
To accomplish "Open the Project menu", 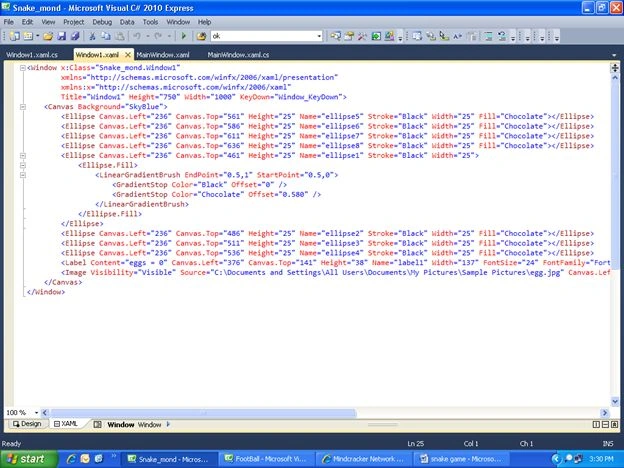I will 73,22.
